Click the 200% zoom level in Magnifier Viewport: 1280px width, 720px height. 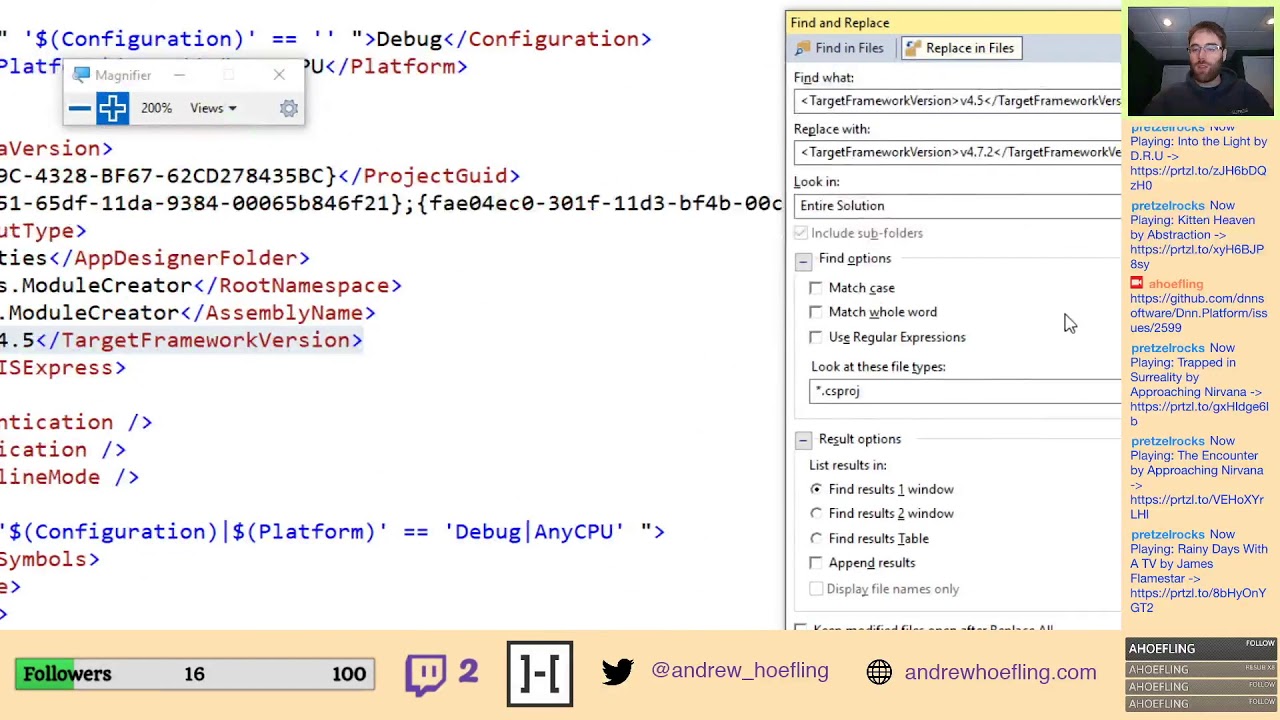coord(156,108)
